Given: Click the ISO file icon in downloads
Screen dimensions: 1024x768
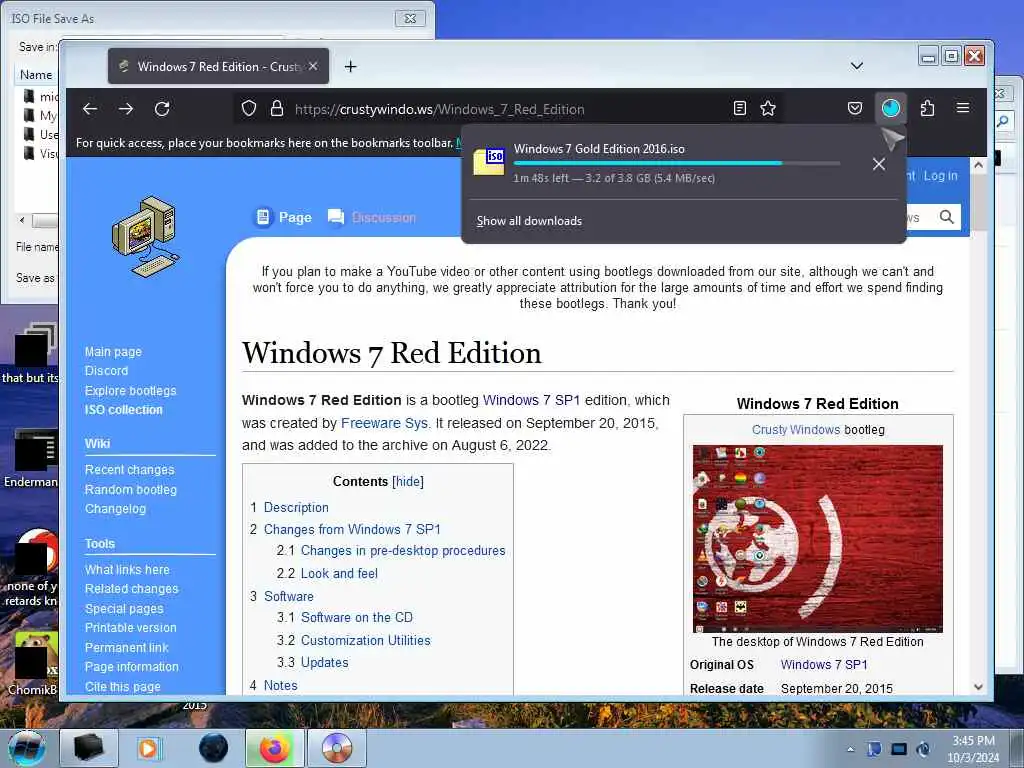Looking at the screenshot, I should (489, 162).
